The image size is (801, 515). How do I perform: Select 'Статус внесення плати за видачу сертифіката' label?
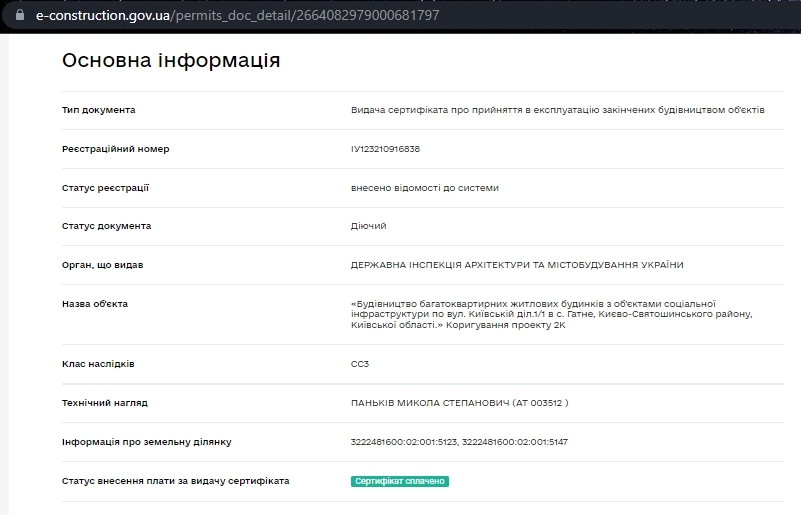coord(176,481)
